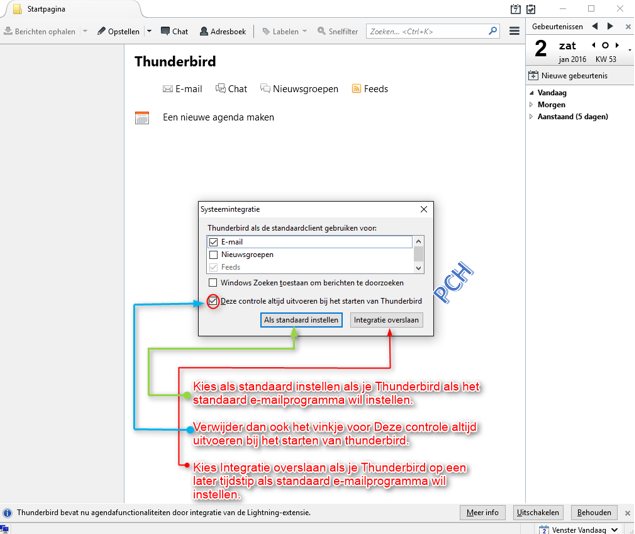The image size is (635, 534).
Task: Toggle the Nieuwsgroepen checkbox
Action: (213, 255)
